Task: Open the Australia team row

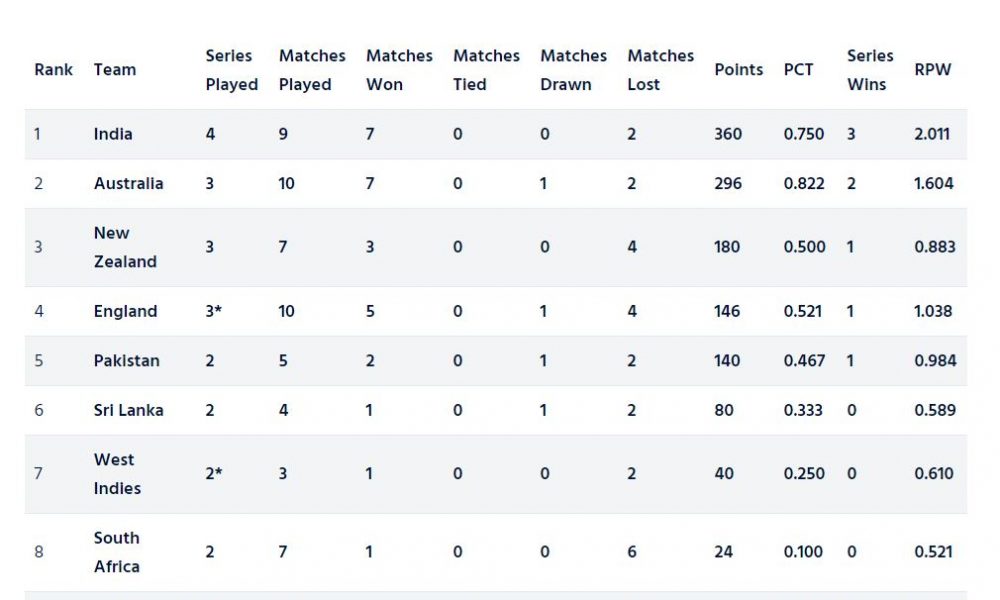Action: 496,184
